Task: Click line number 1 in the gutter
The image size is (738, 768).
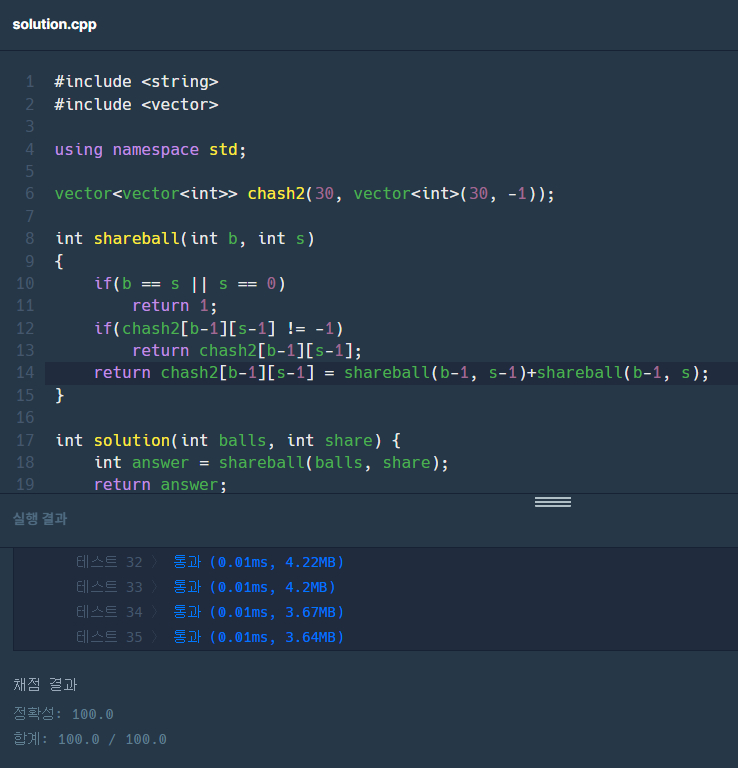Action: click(x=30, y=82)
